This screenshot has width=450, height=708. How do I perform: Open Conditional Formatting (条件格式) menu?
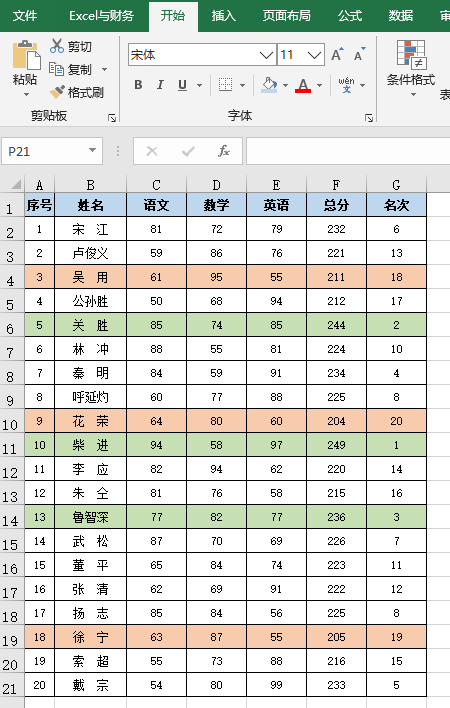(411, 68)
